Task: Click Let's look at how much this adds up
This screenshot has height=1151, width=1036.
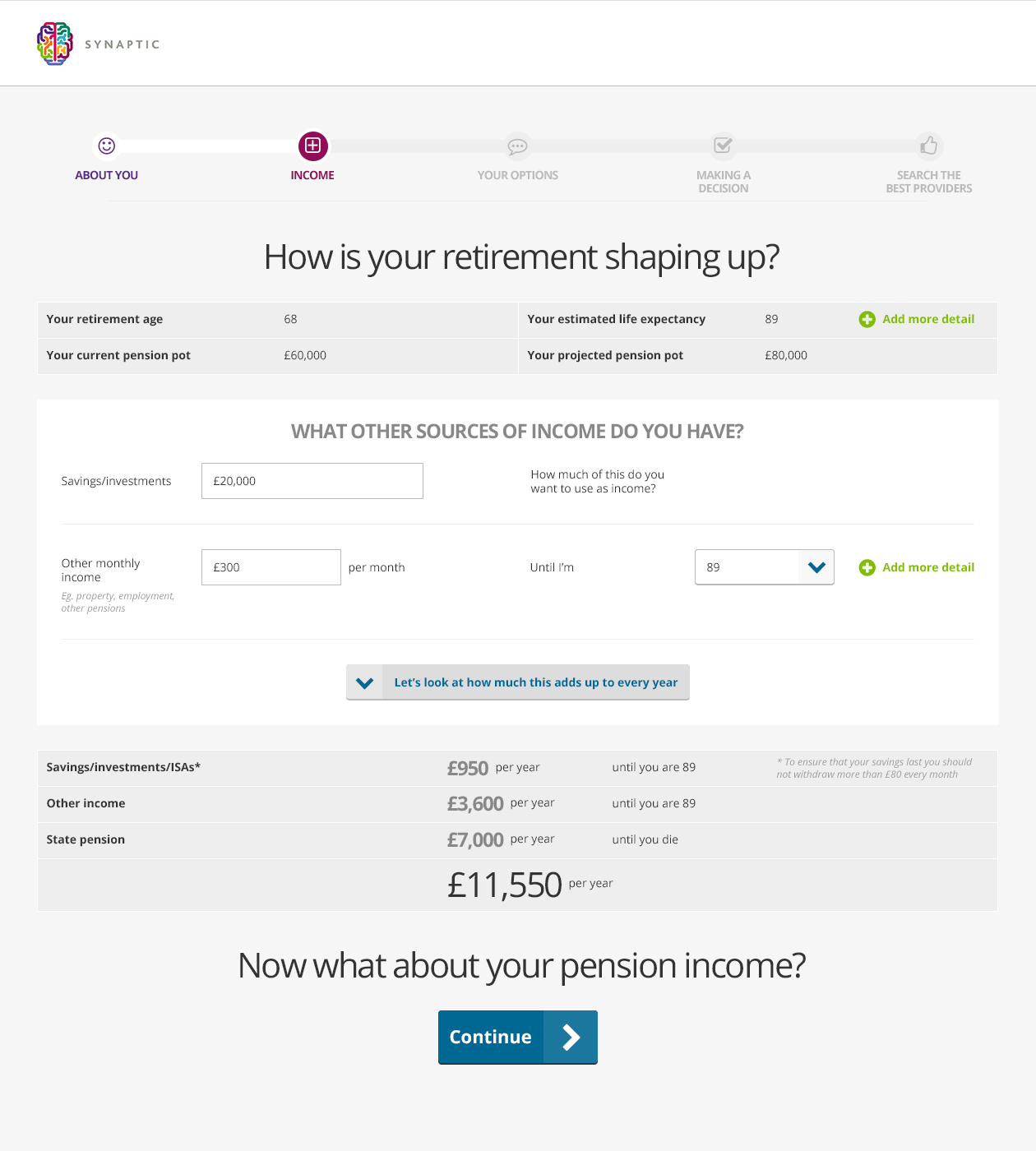Action: click(x=536, y=682)
